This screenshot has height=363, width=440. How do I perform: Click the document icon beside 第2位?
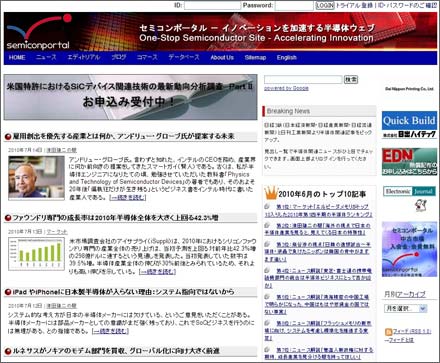[267, 226]
